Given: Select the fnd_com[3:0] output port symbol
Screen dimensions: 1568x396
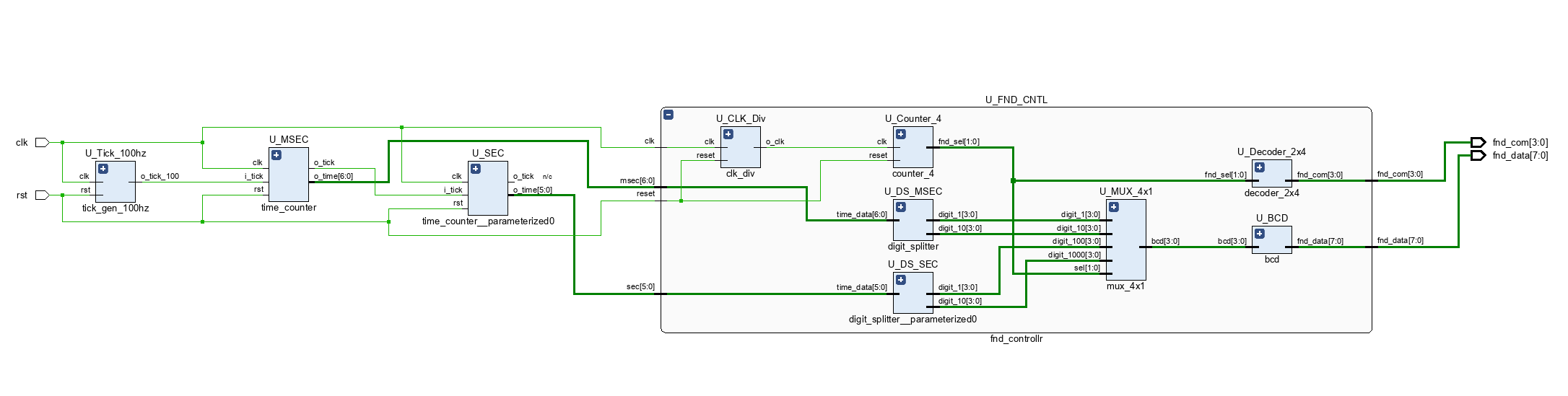Looking at the screenshot, I should tap(1478, 142).
